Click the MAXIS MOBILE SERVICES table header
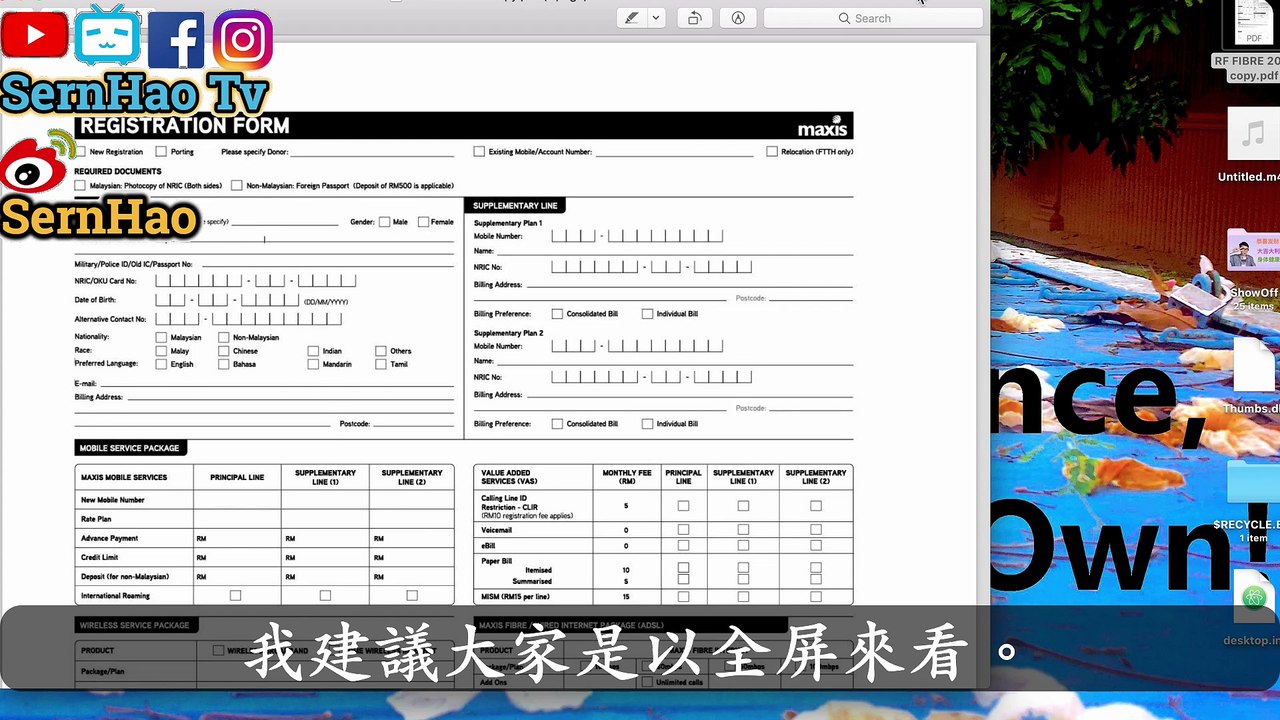 click(x=124, y=478)
